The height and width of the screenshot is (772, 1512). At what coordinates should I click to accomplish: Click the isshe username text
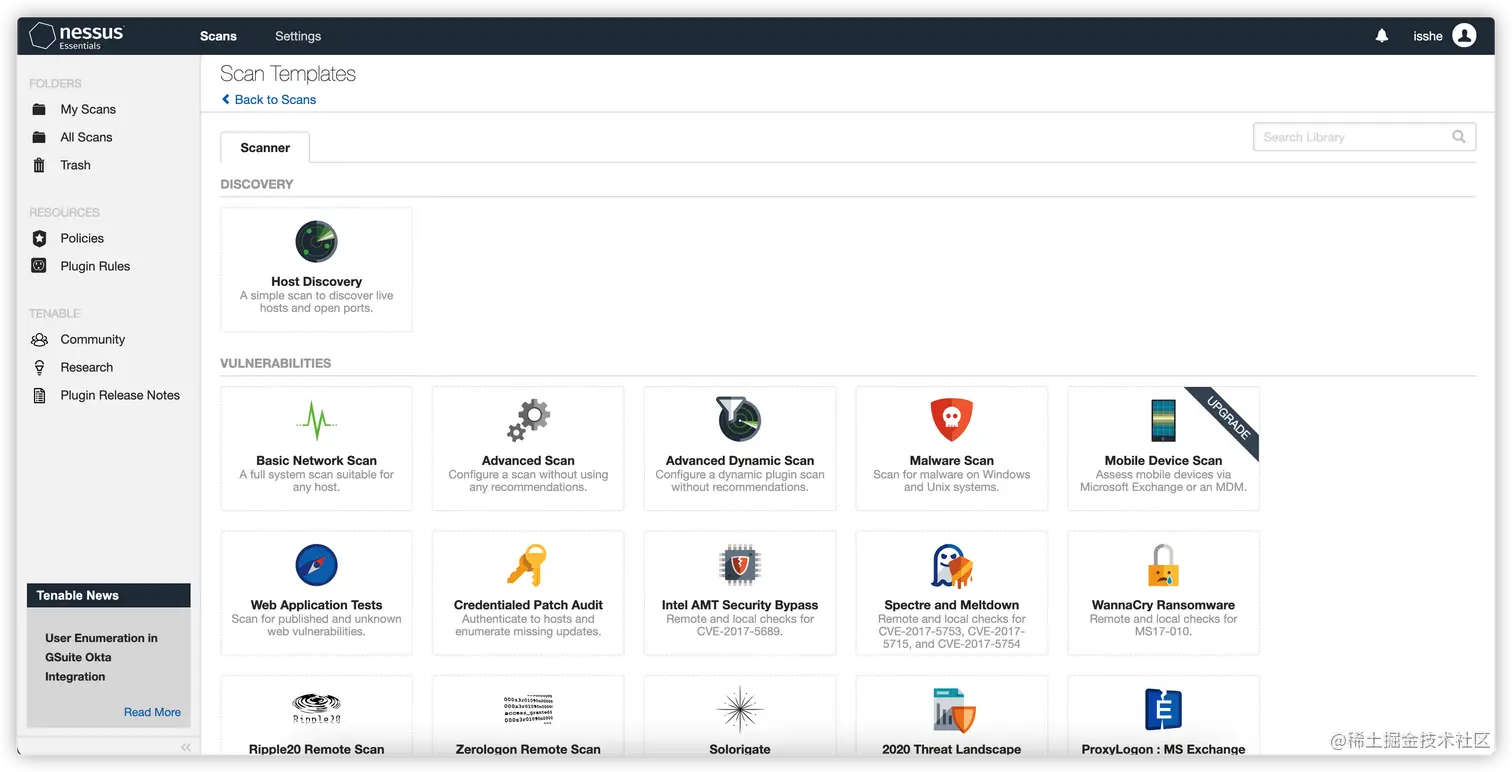tap(1427, 36)
